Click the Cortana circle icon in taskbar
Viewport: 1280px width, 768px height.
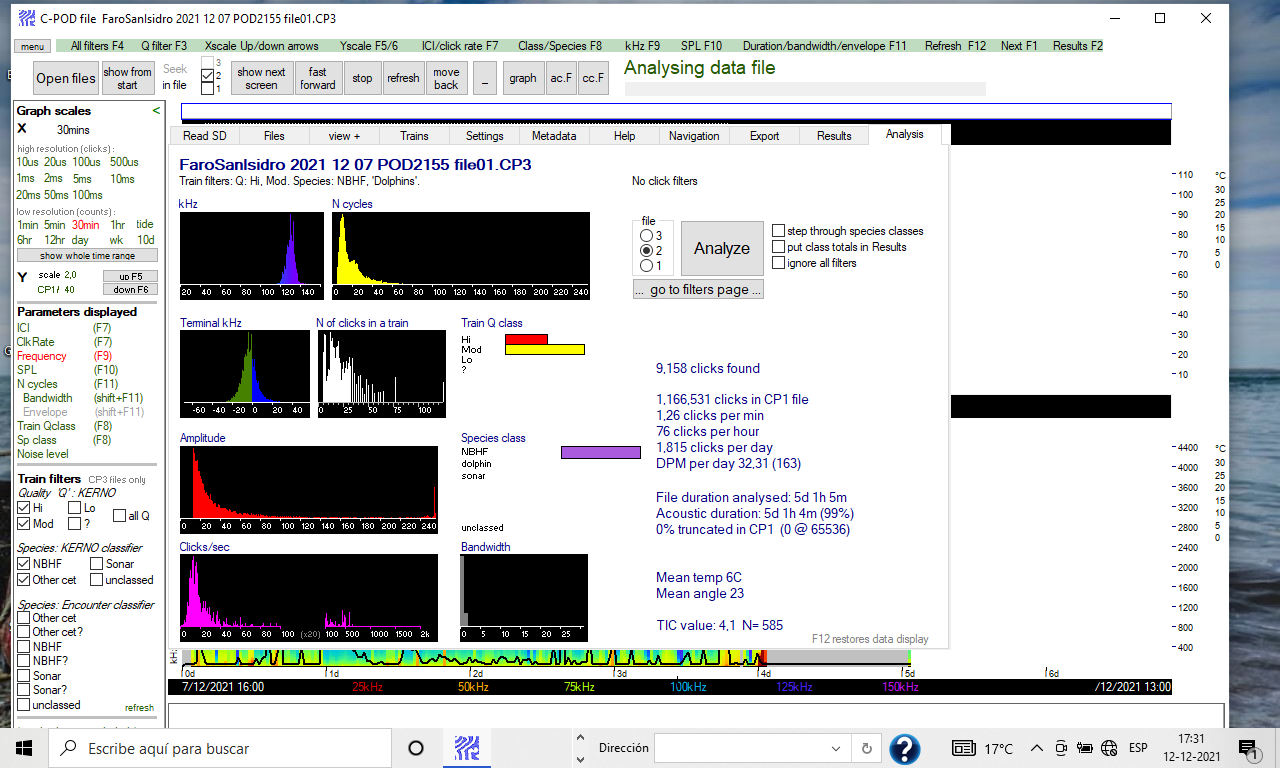click(x=416, y=748)
